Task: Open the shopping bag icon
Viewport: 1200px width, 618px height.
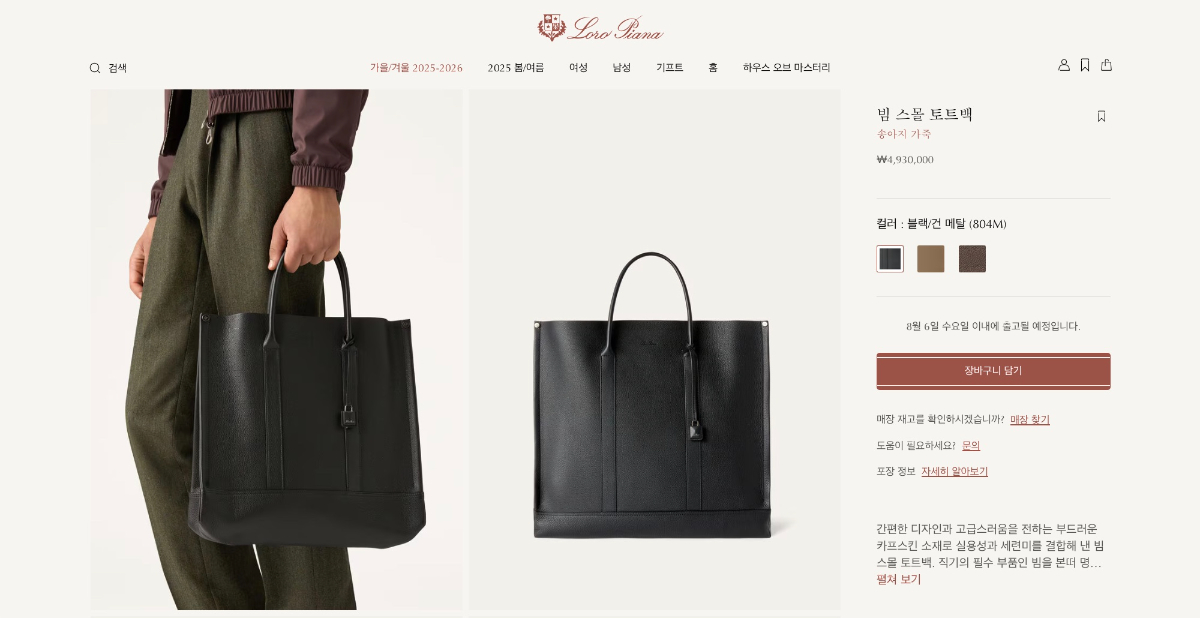Action: 1106,65
